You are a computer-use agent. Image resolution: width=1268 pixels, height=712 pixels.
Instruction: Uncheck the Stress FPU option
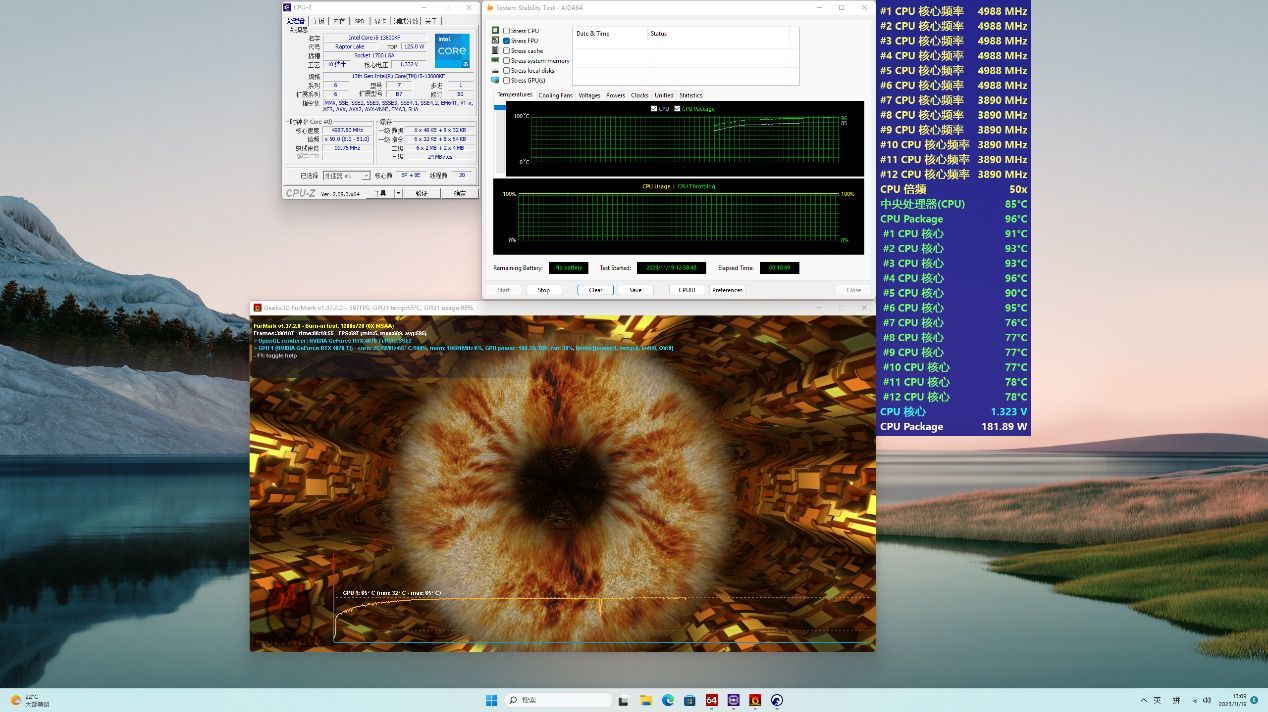tap(507, 41)
